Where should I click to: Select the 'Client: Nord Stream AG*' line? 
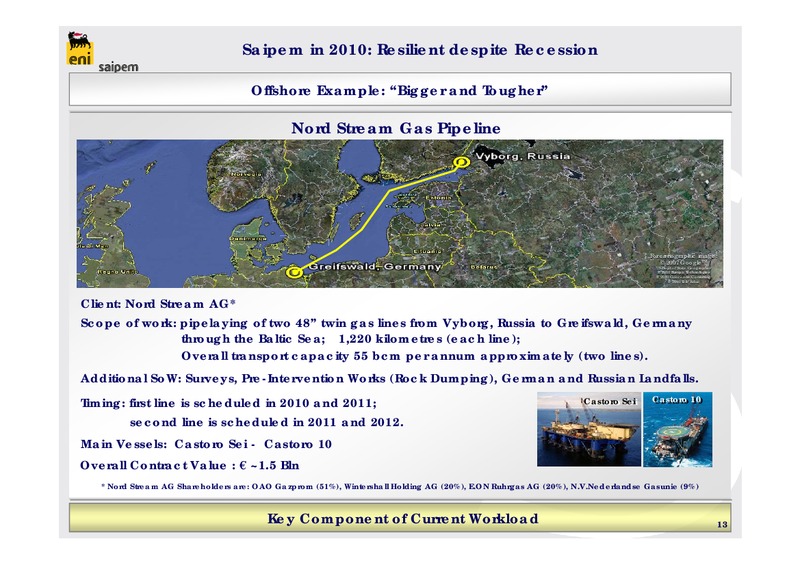coord(158,304)
